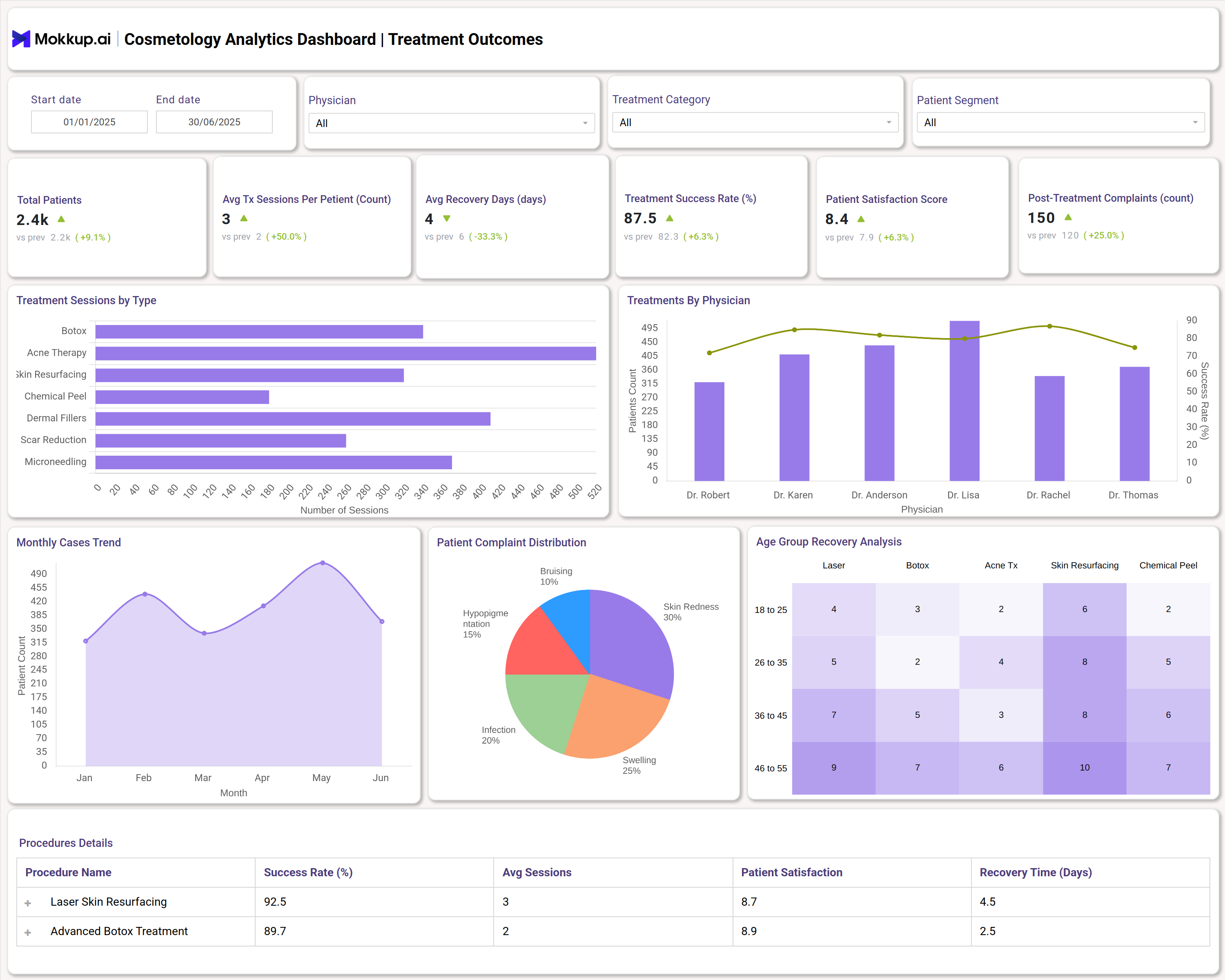Click the Feb data point on Monthly trend
This screenshot has width=1225, height=980.
145,594
